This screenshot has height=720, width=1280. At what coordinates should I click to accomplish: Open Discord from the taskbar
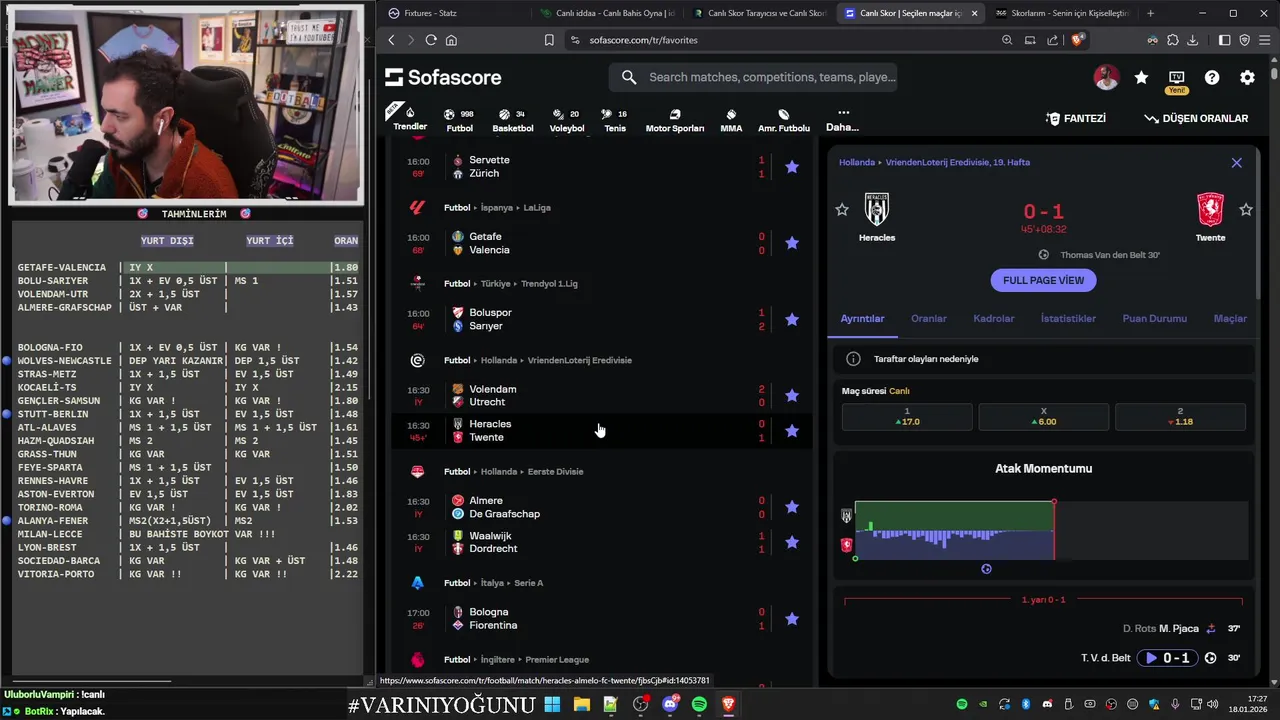click(670, 704)
